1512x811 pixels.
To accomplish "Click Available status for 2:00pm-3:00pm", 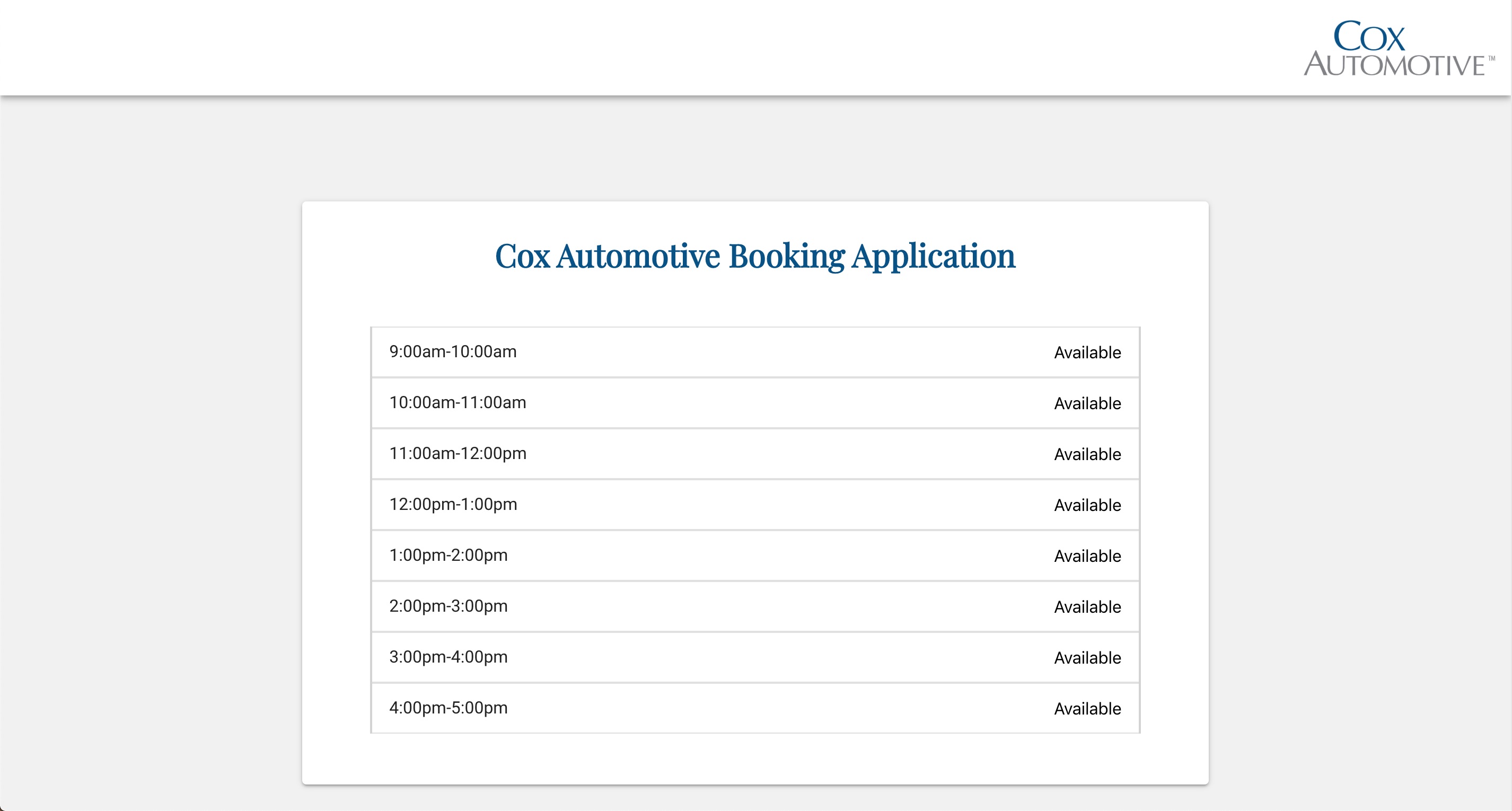I will (x=1088, y=607).
